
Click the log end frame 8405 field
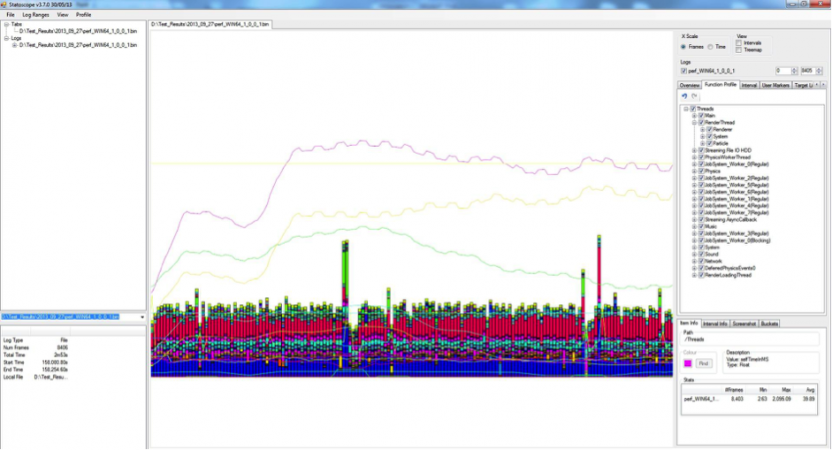coord(808,71)
